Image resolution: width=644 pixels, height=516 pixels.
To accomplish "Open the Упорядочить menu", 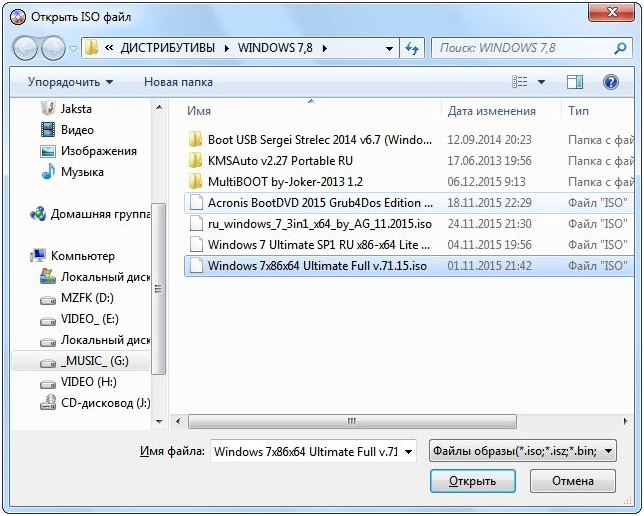I will tap(70, 82).
